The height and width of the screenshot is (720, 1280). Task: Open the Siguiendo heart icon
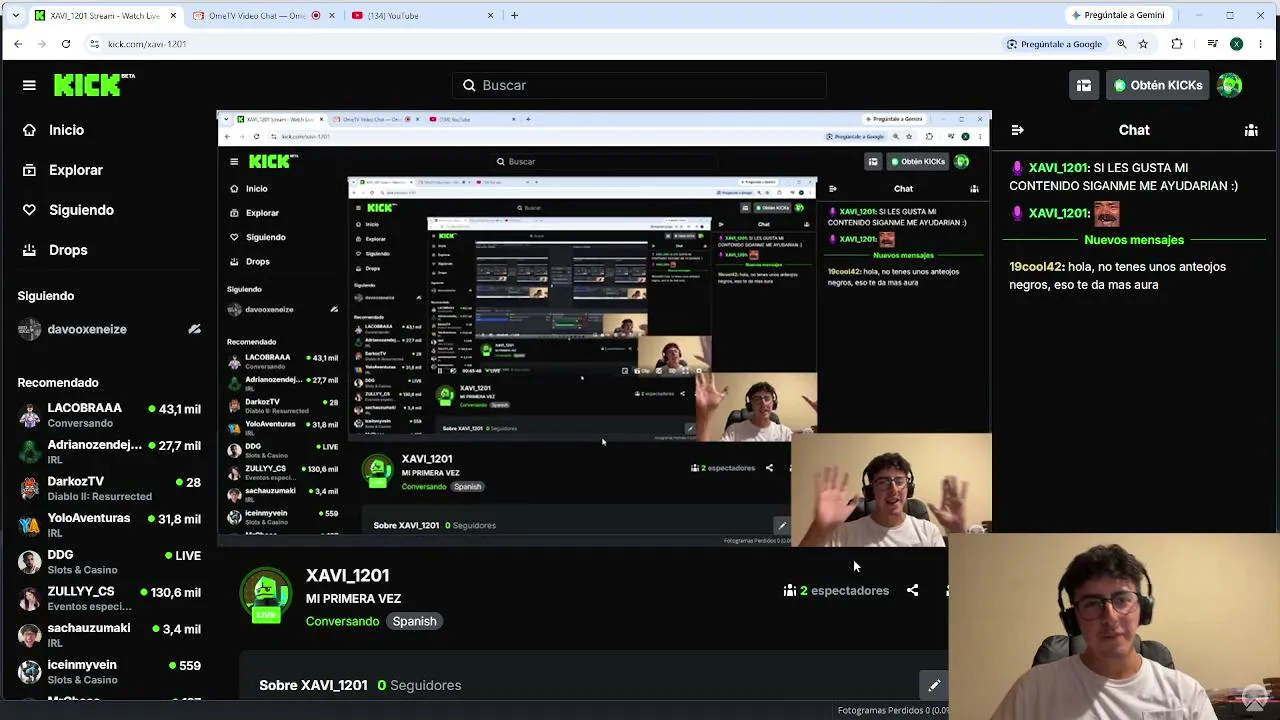pos(29,210)
